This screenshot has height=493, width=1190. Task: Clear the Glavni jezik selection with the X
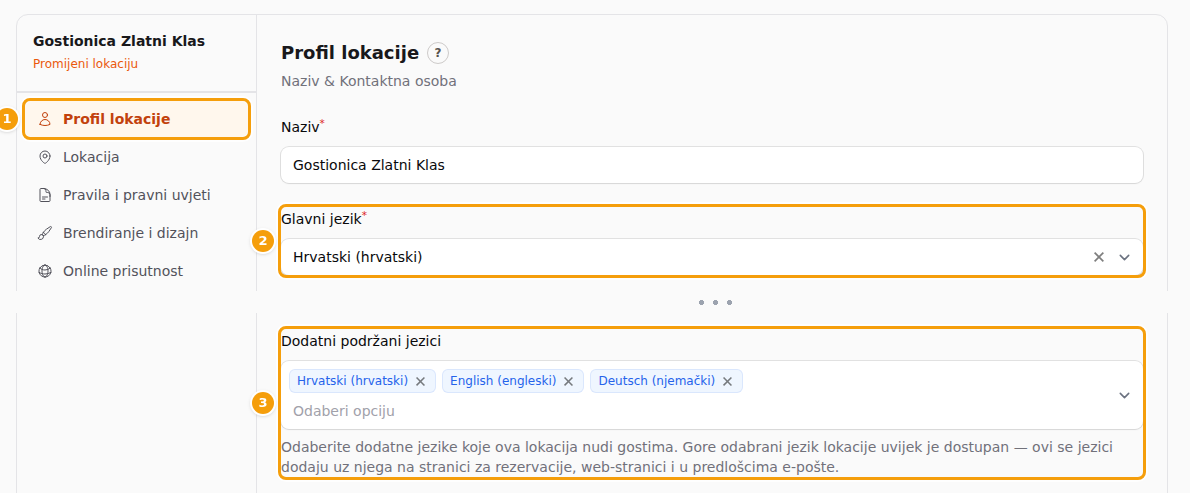point(1098,257)
